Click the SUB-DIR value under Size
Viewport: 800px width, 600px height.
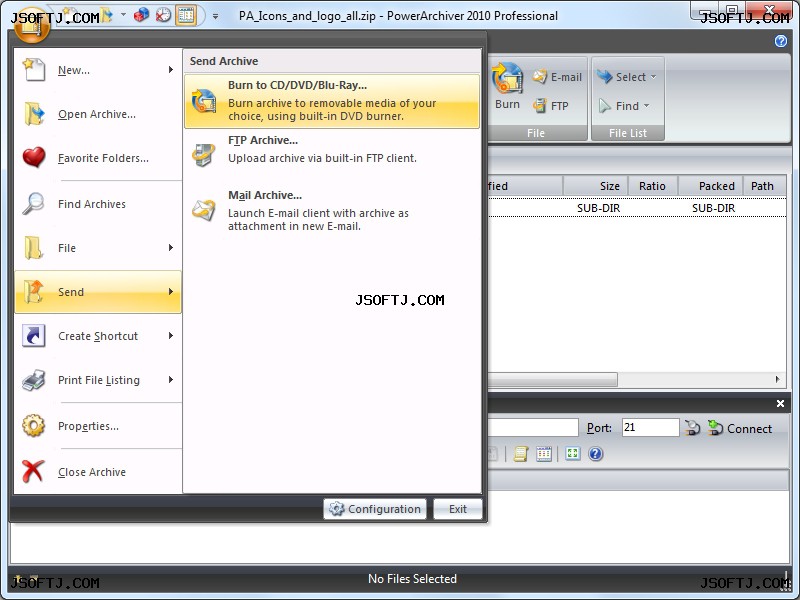tap(598, 208)
